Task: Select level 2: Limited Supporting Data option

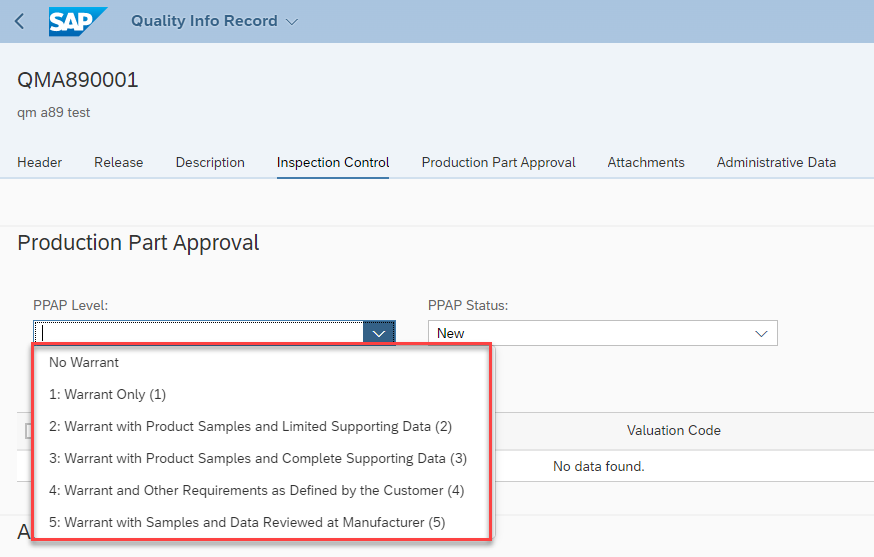Action: click(x=261, y=427)
